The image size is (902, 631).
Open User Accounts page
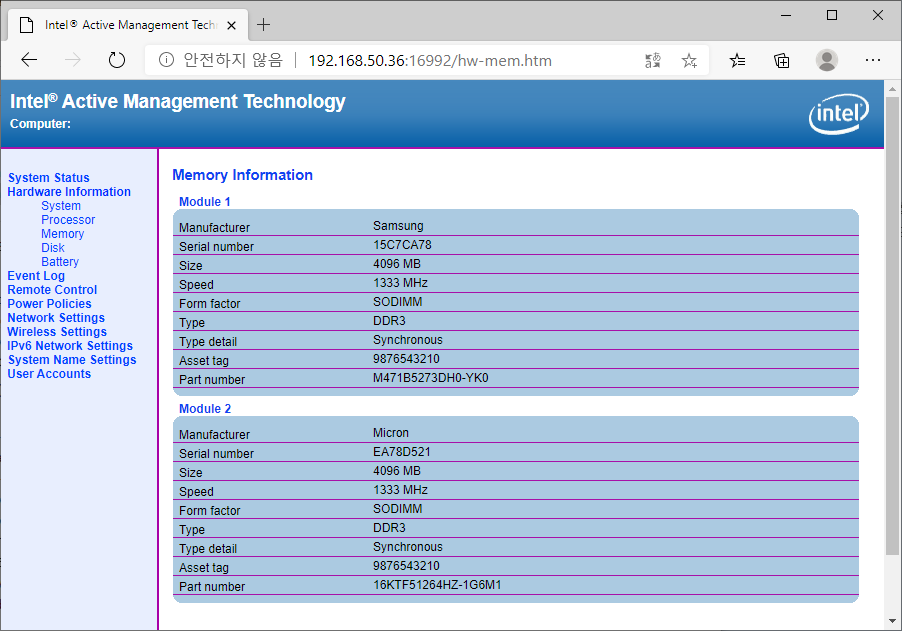coord(49,374)
